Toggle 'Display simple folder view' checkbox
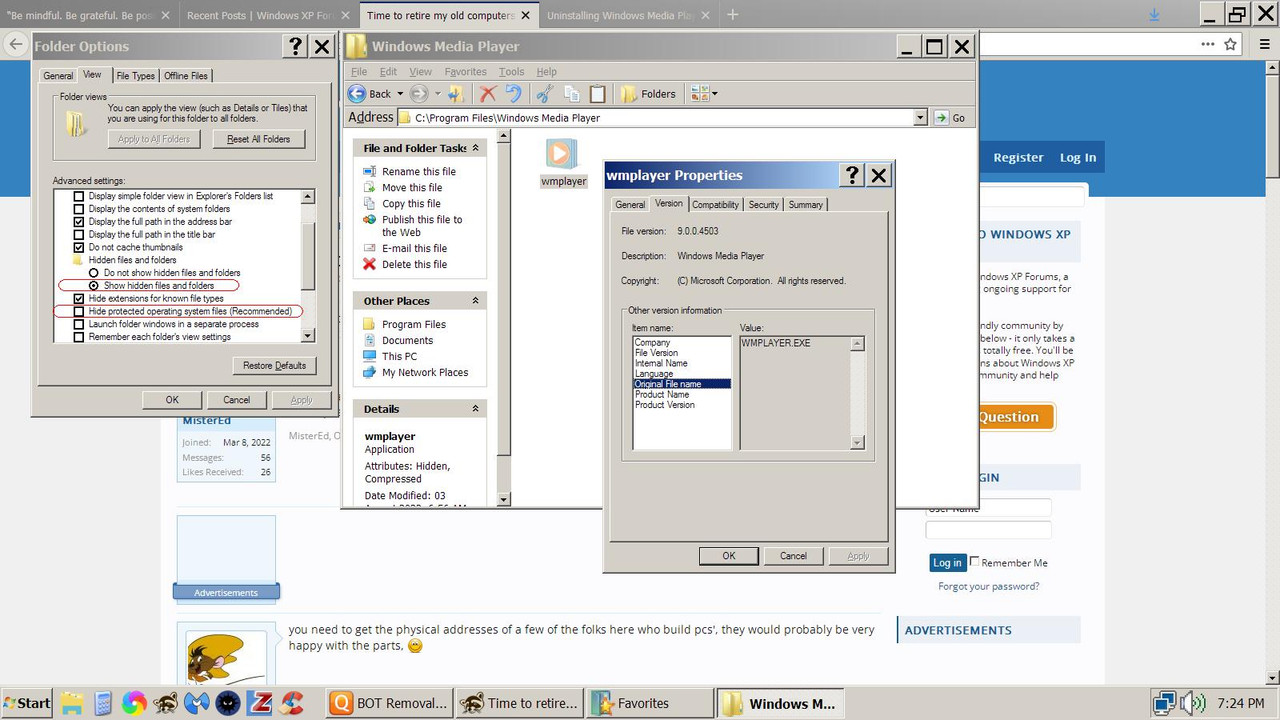This screenshot has width=1280, height=720. pyautogui.click(x=79, y=196)
